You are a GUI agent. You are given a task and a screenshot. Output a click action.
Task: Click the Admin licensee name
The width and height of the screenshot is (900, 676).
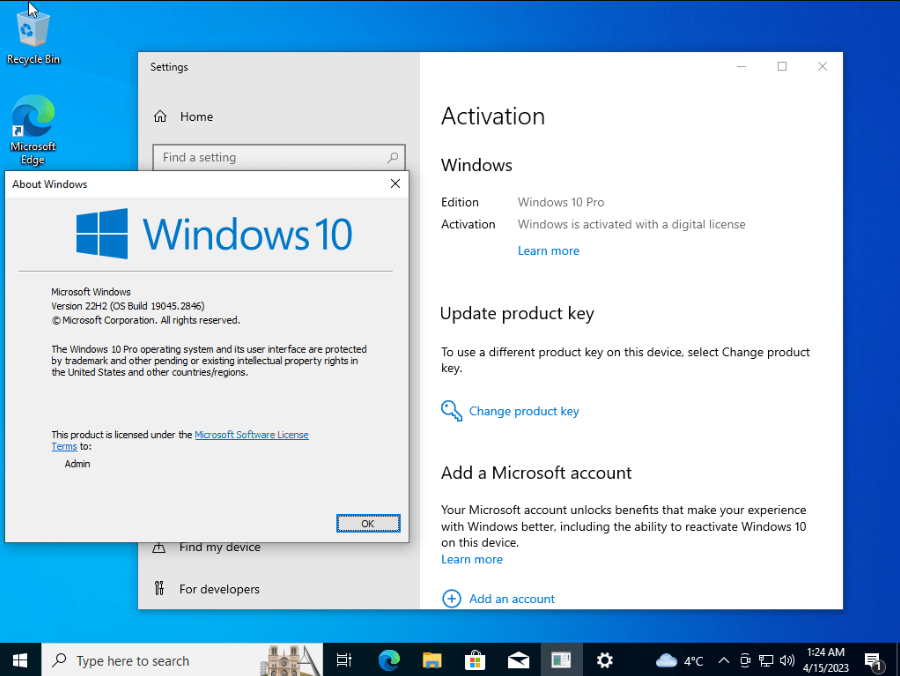77,464
